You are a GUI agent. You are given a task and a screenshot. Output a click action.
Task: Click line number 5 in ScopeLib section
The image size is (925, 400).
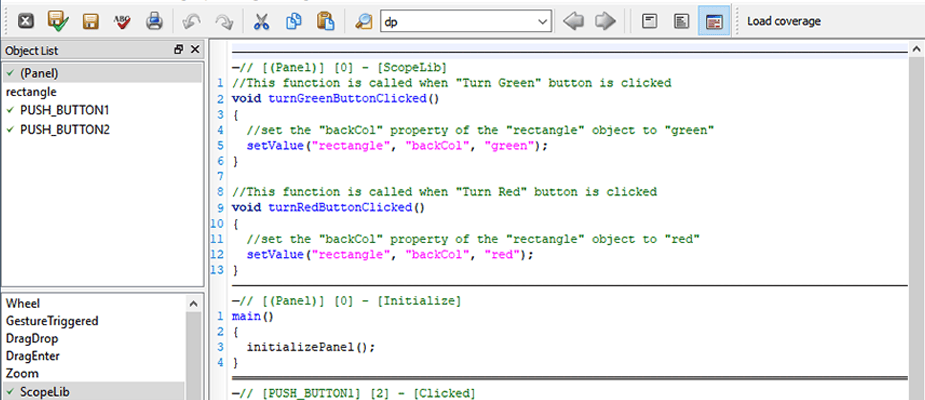click(221, 145)
